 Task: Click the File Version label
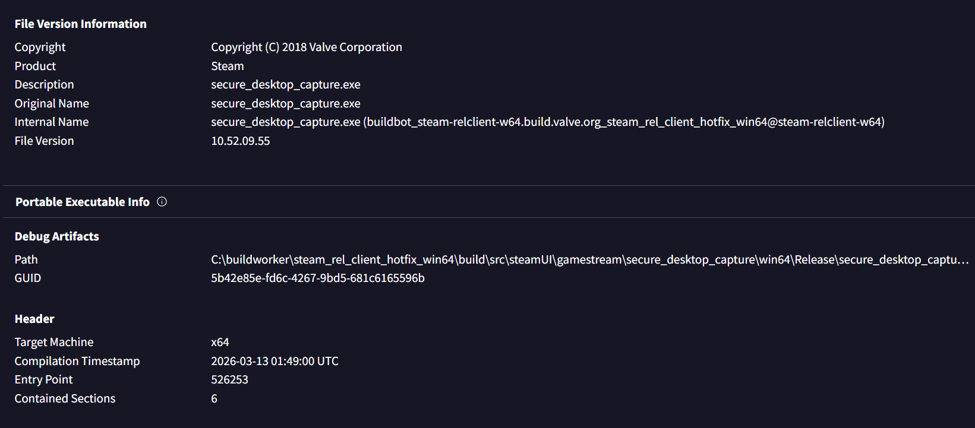(44, 141)
